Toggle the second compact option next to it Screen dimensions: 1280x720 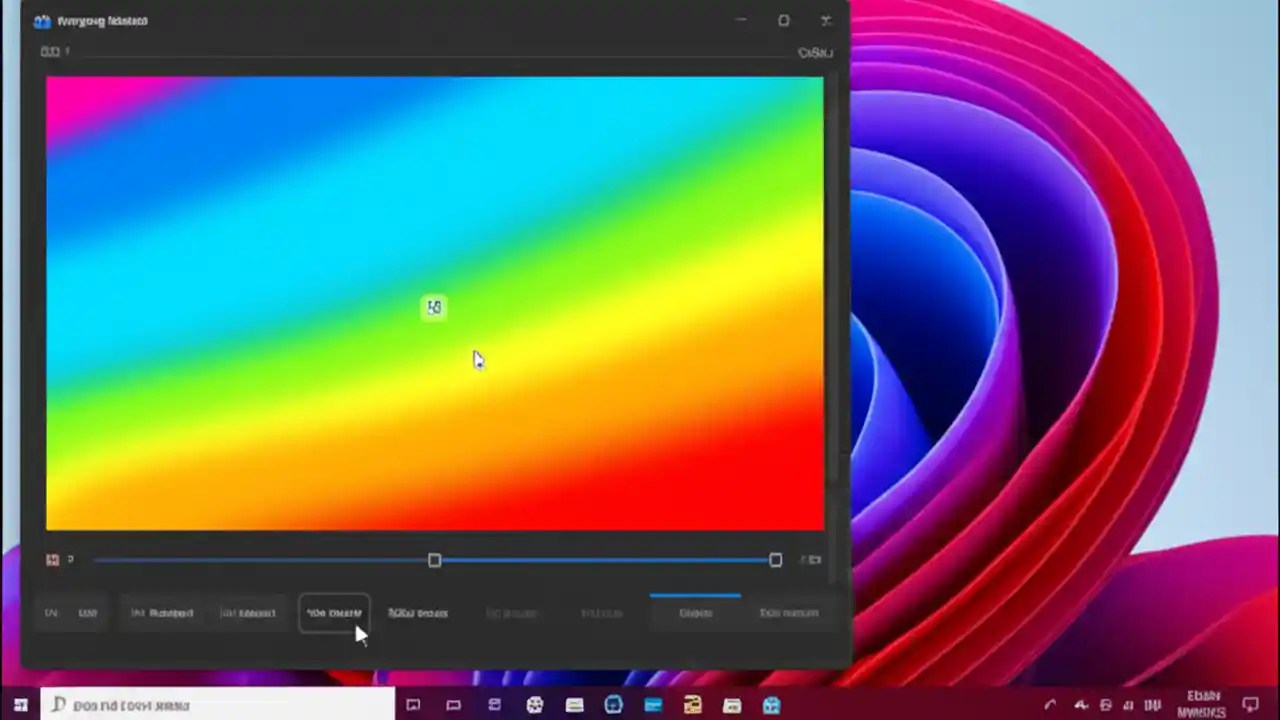click(x=88, y=612)
